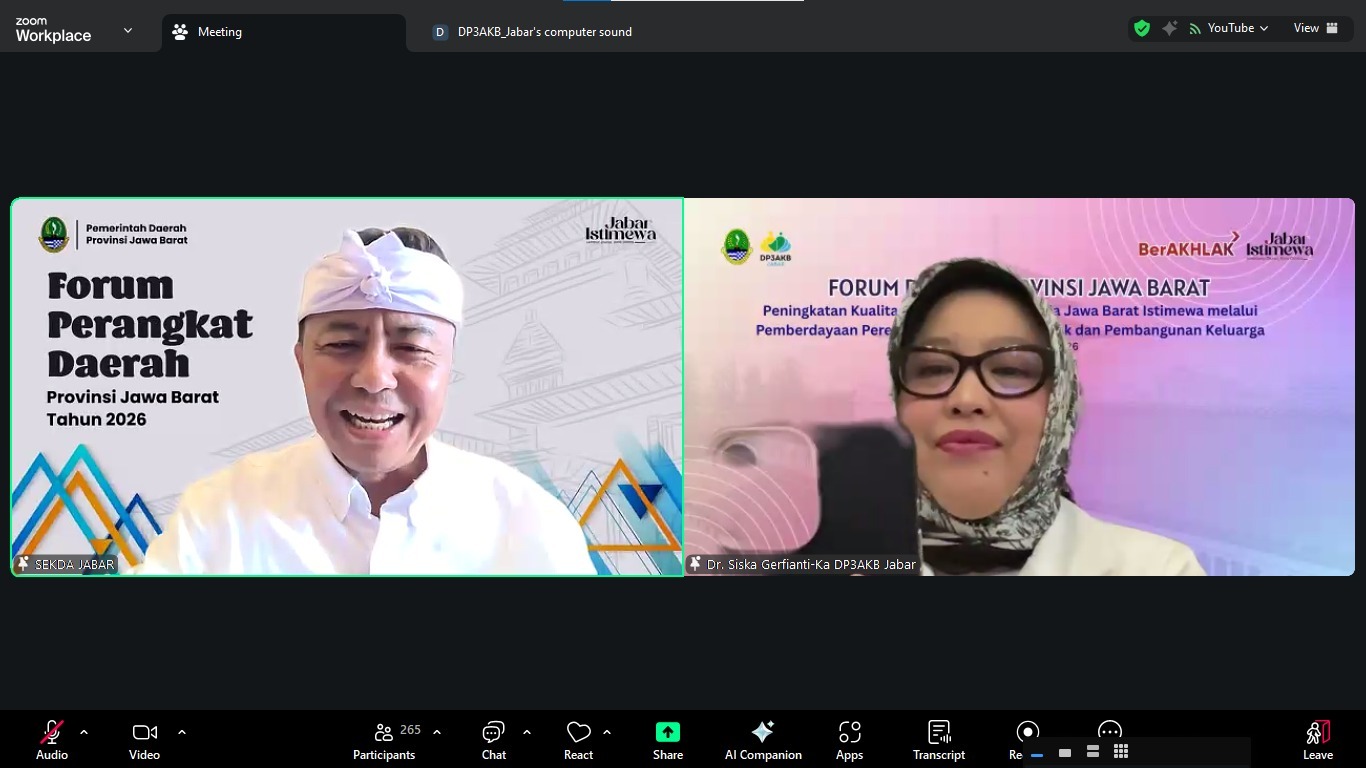
Task: Unmute the microphone via the Audio button
Action: pos(52,740)
